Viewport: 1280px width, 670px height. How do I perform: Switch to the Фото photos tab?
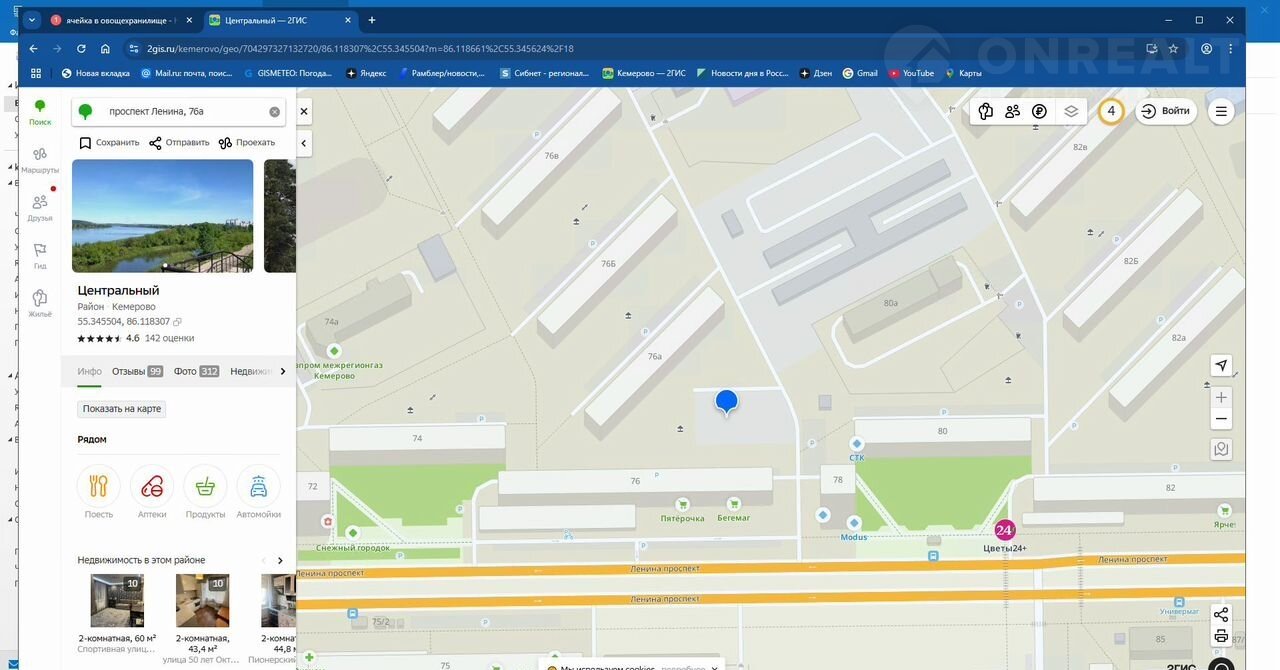(x=195, y=371)
